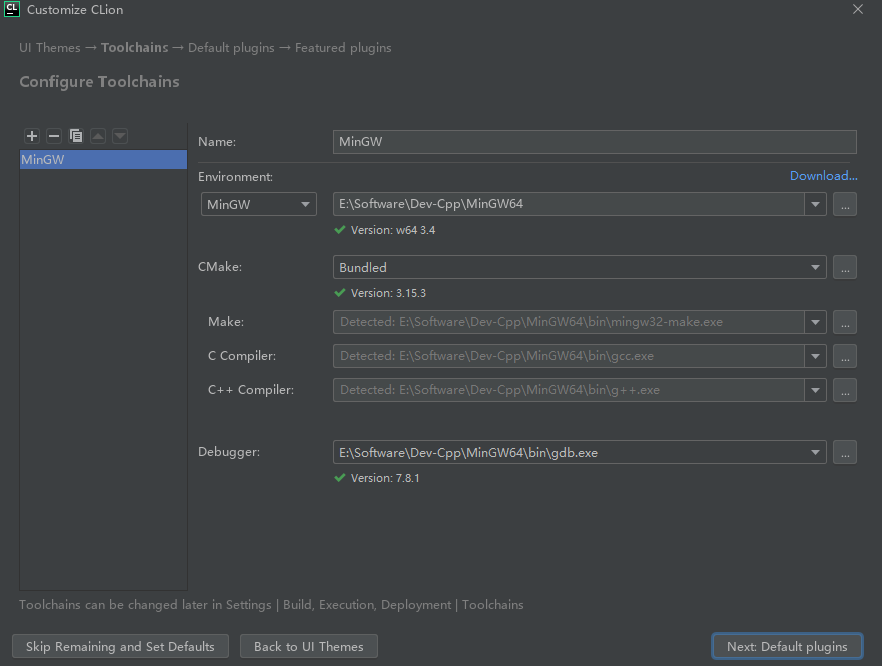
Task: Click the Debugger: label
Action: (x=229, y=452)
